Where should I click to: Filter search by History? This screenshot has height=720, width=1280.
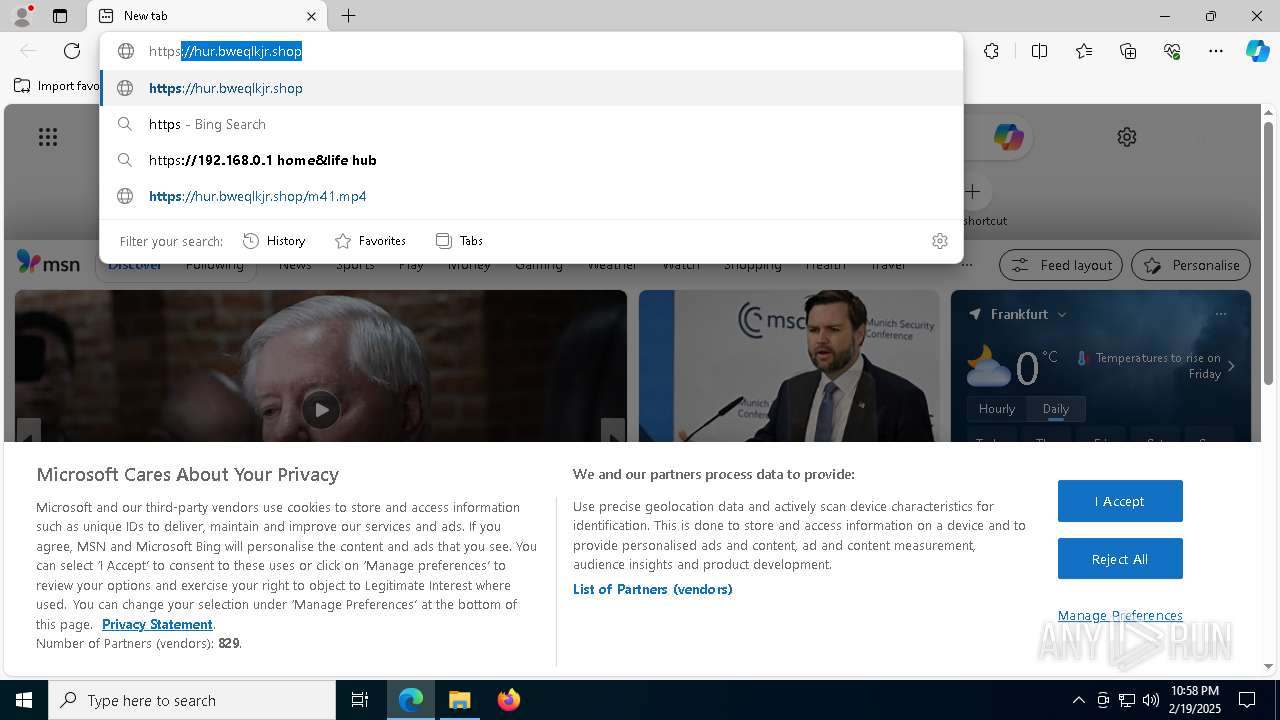274,241
